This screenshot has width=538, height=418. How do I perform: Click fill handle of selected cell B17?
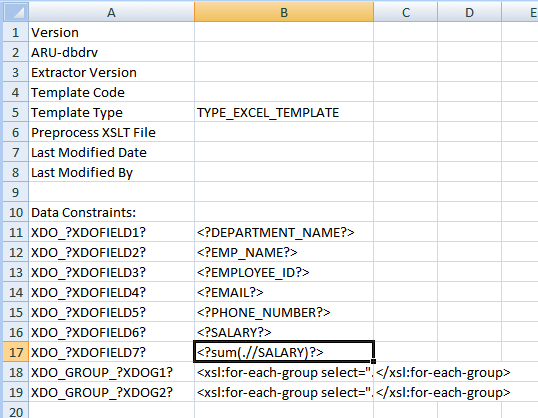(x=373, y=361)
